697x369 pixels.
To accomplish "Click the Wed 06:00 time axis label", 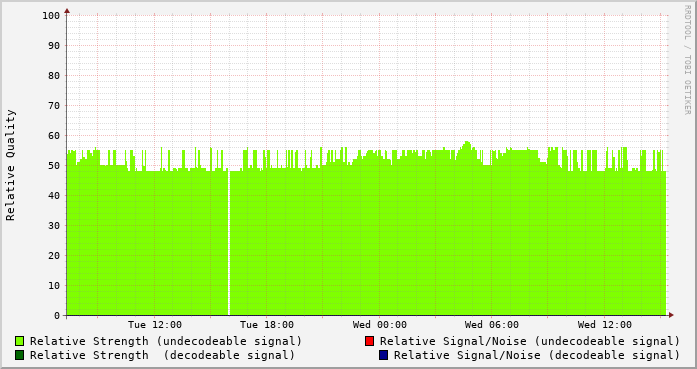I will click(492, 325).
